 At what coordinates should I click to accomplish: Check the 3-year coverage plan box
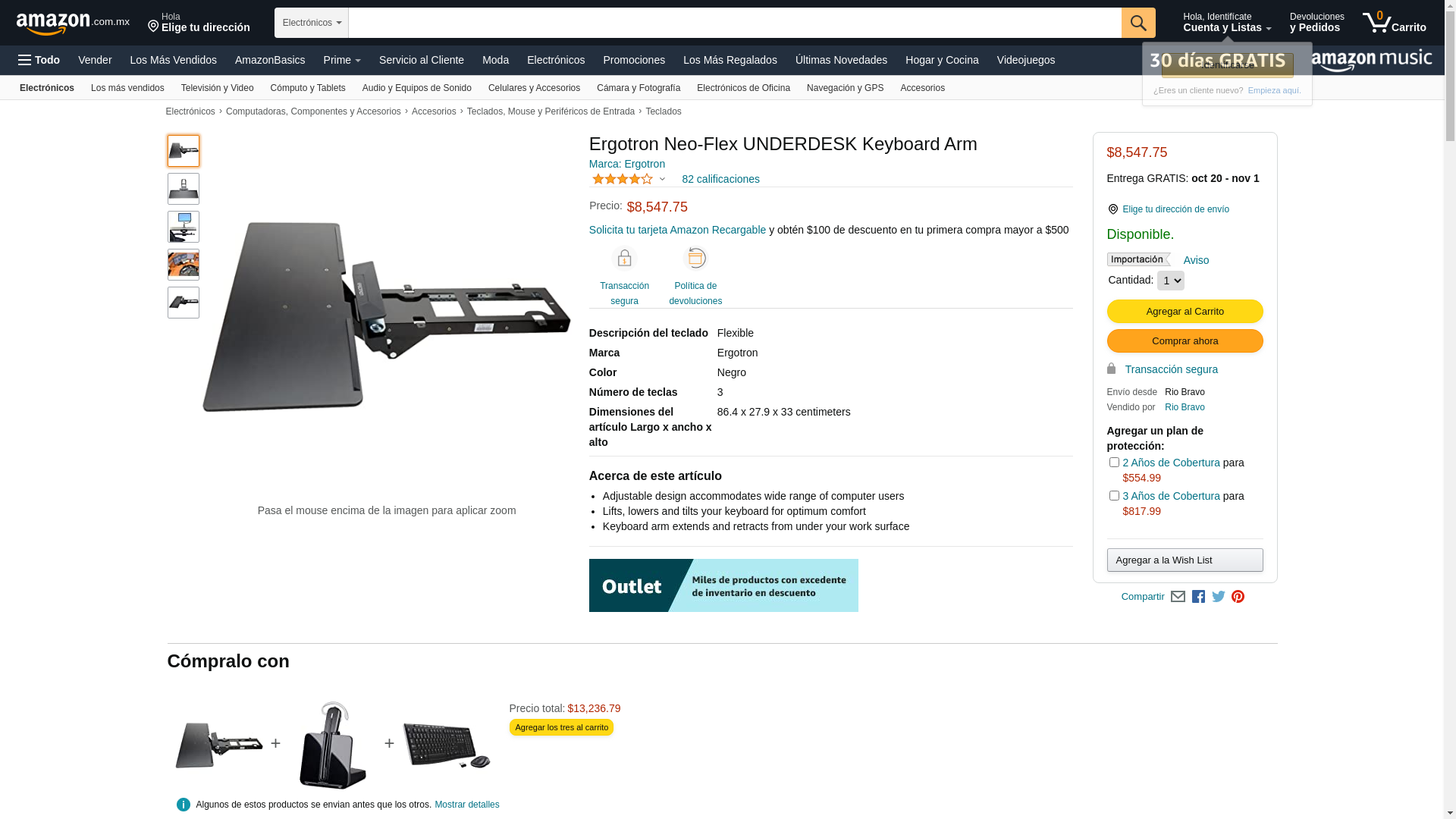(1114, 496)
